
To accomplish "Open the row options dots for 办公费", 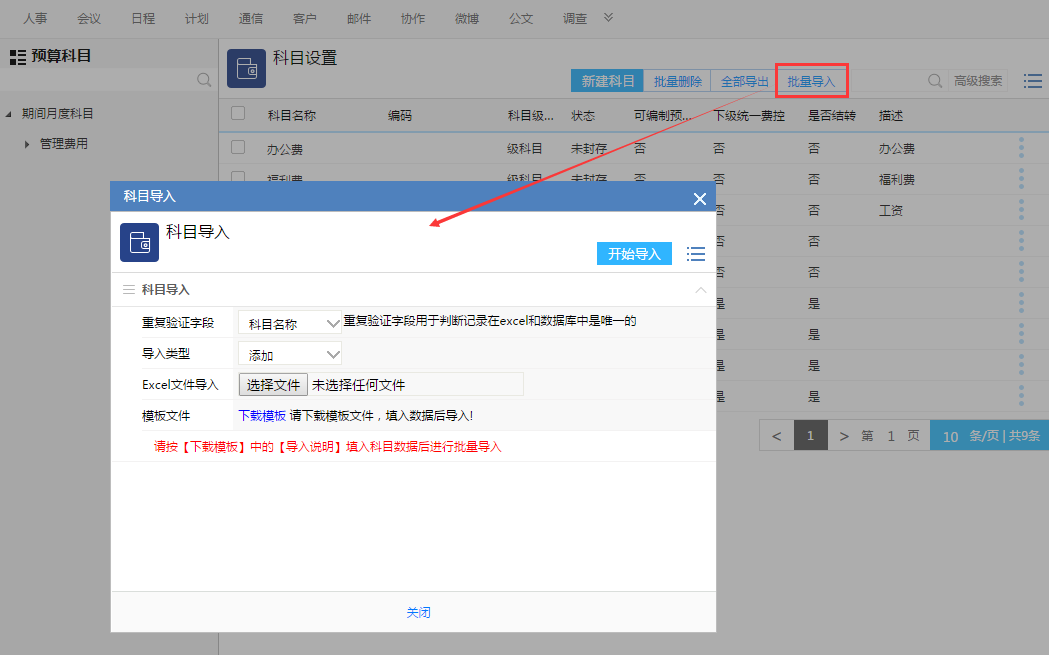I will tap(1021, 148).
